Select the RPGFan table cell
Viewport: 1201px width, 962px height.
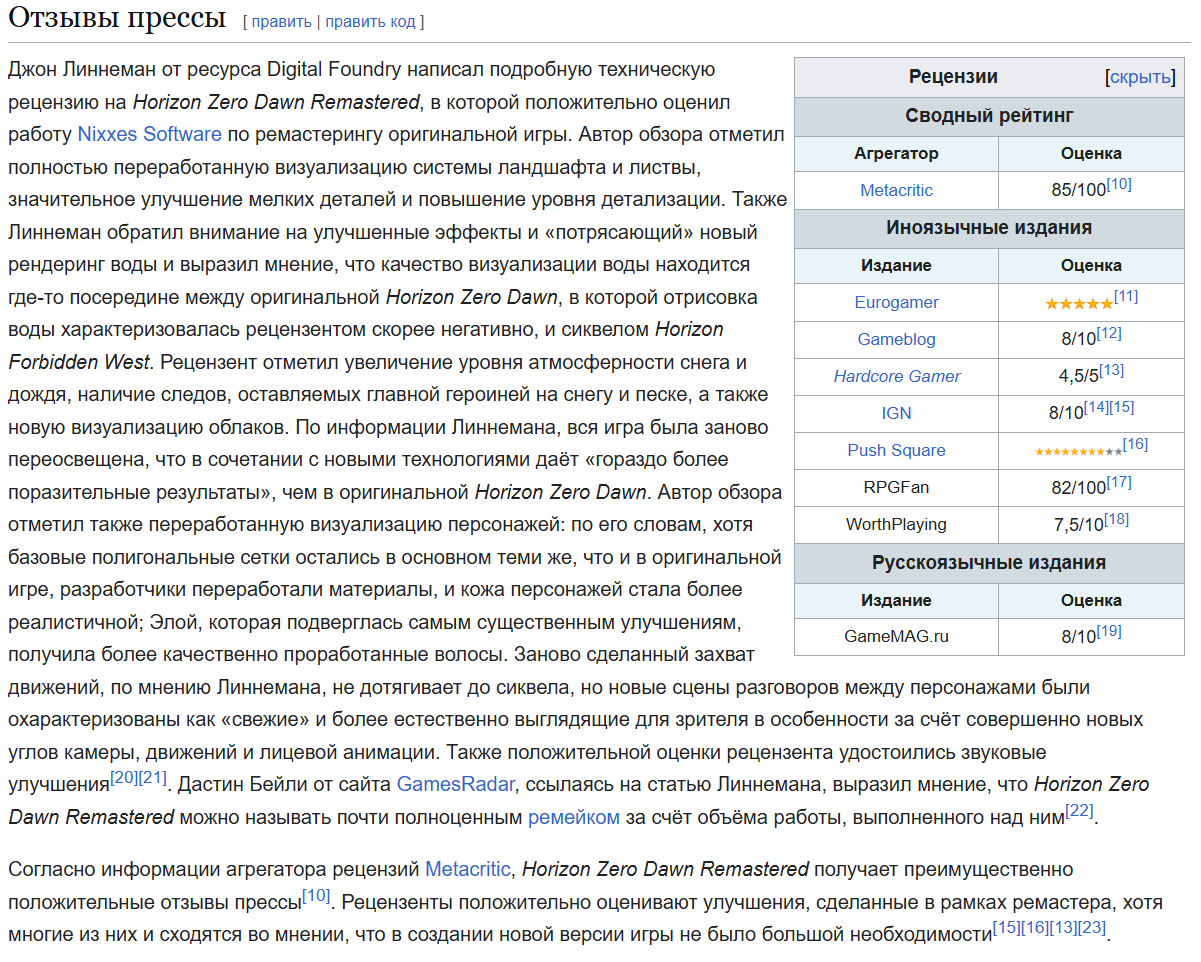tap(896, 487)
